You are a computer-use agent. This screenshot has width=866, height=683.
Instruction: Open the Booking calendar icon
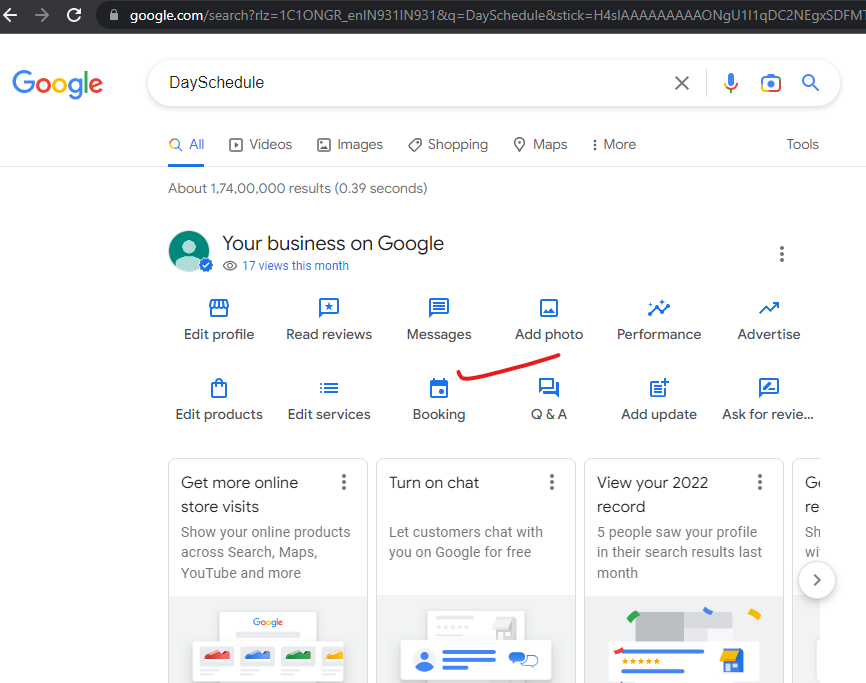tap(438, 389)
